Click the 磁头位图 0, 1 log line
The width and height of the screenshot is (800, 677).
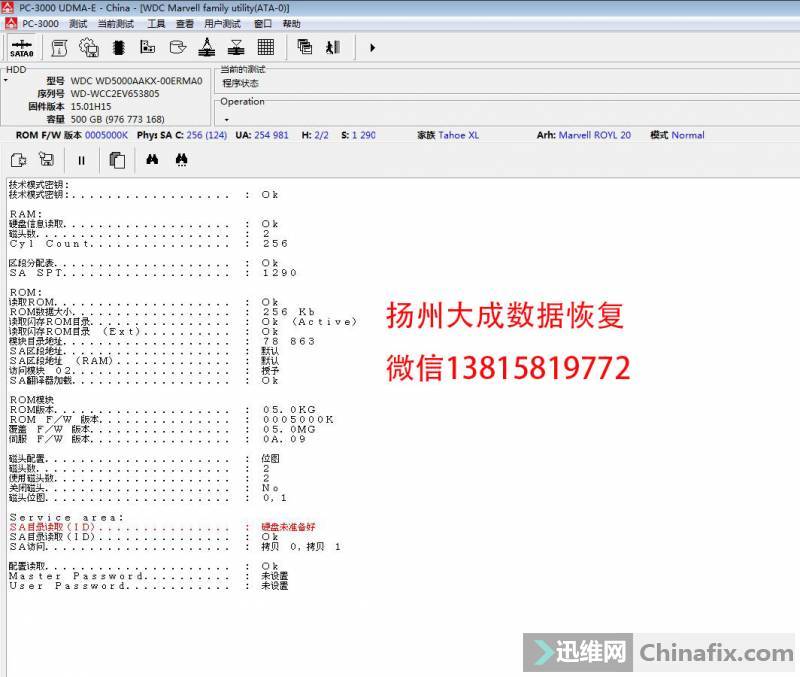coord(148,498)
